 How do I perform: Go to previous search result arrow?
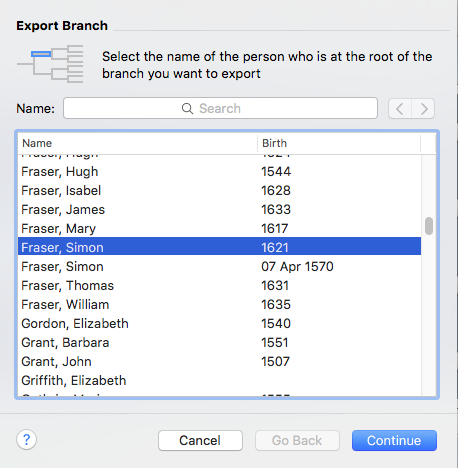click(400, 109)
